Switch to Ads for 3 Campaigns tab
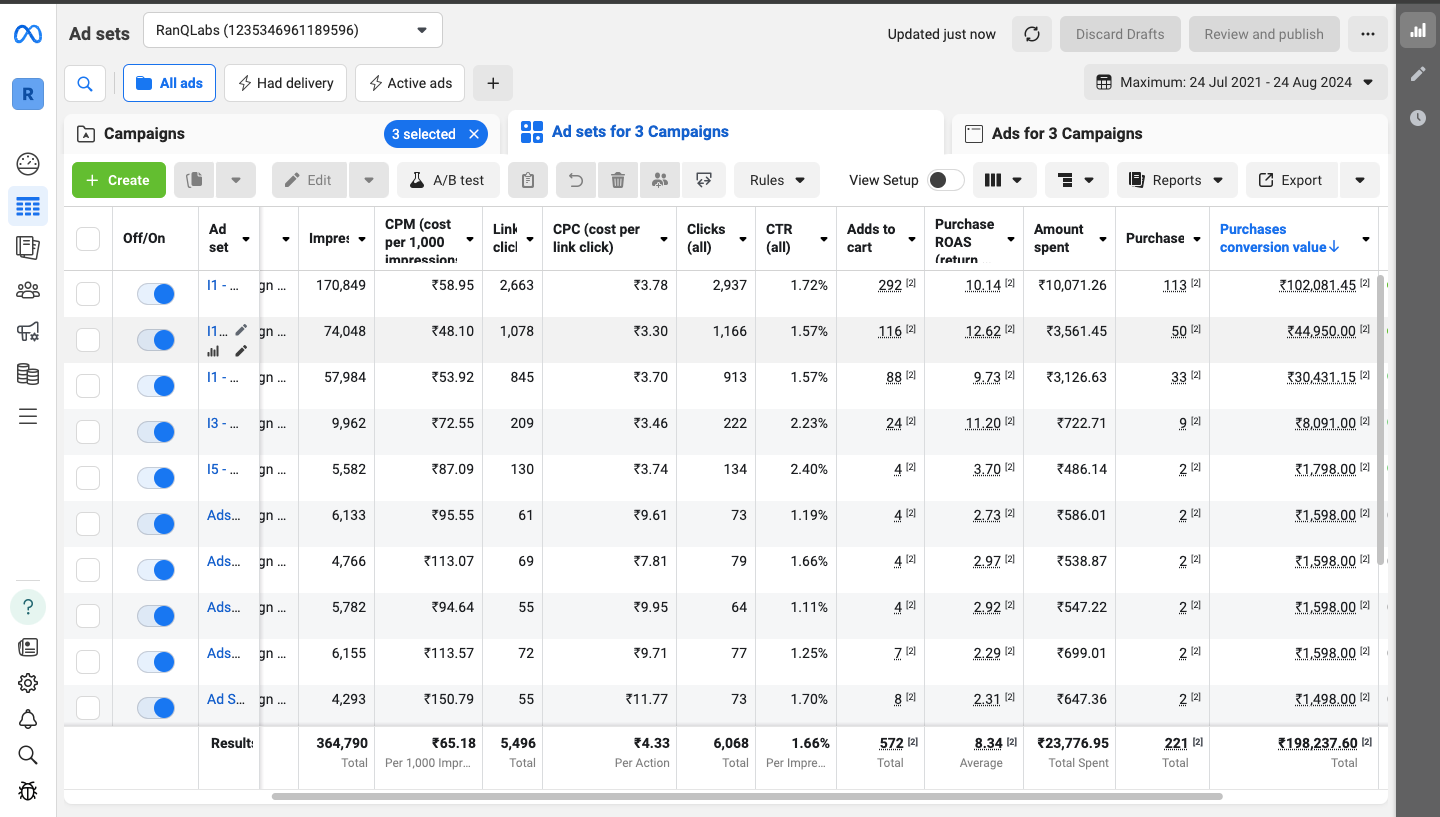 (1066, 134)
